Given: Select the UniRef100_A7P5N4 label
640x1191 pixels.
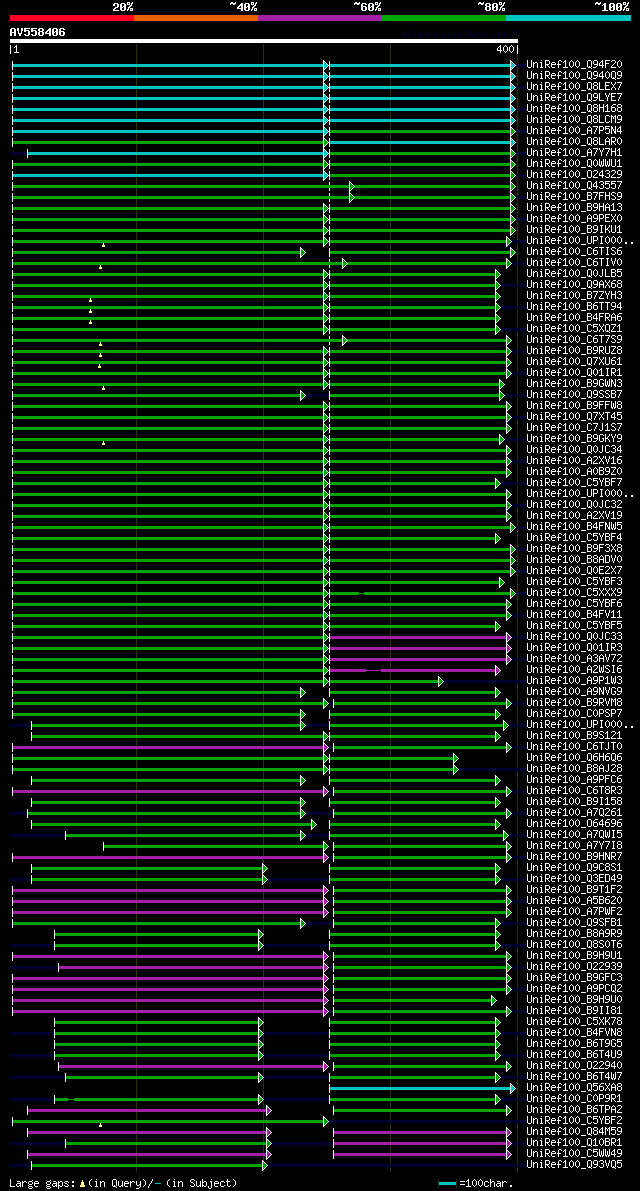Looking at the screenshot, I should [574, 131].
